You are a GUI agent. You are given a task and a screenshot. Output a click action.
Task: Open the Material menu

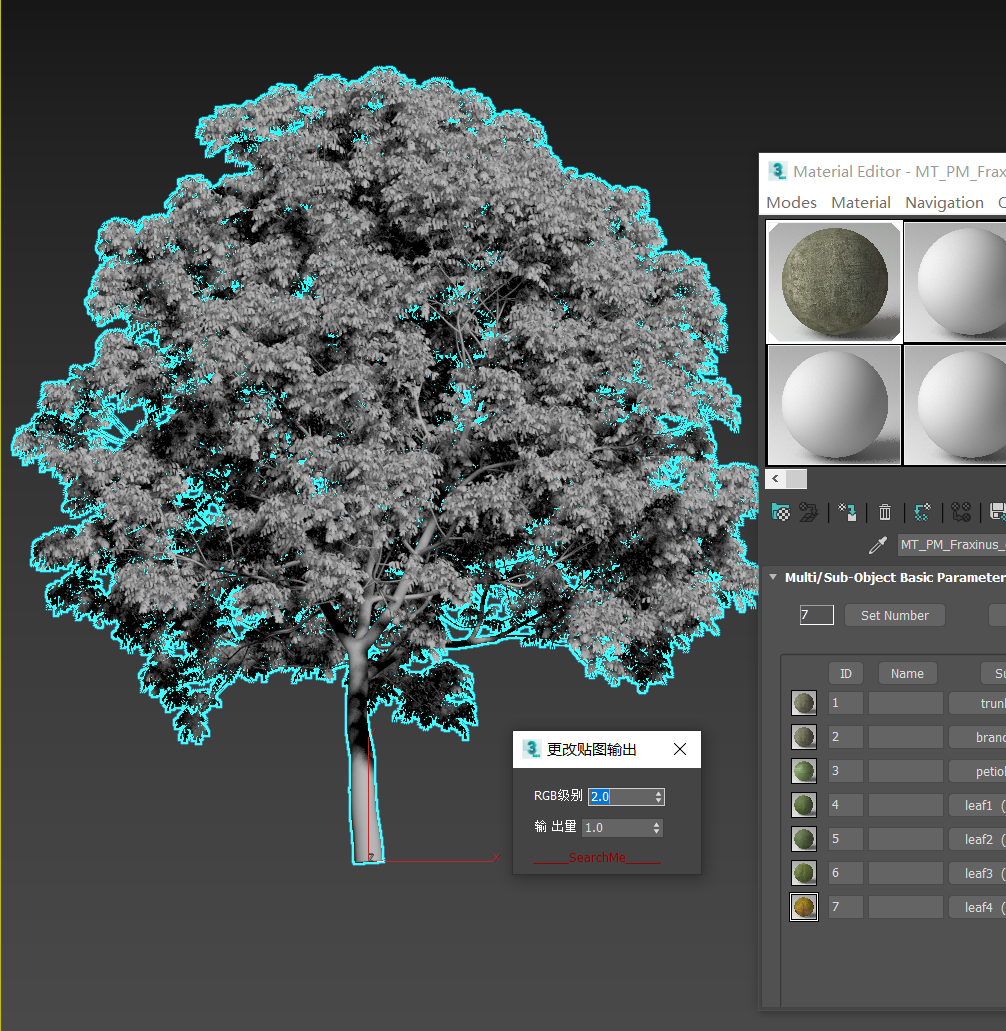(860, 203)
